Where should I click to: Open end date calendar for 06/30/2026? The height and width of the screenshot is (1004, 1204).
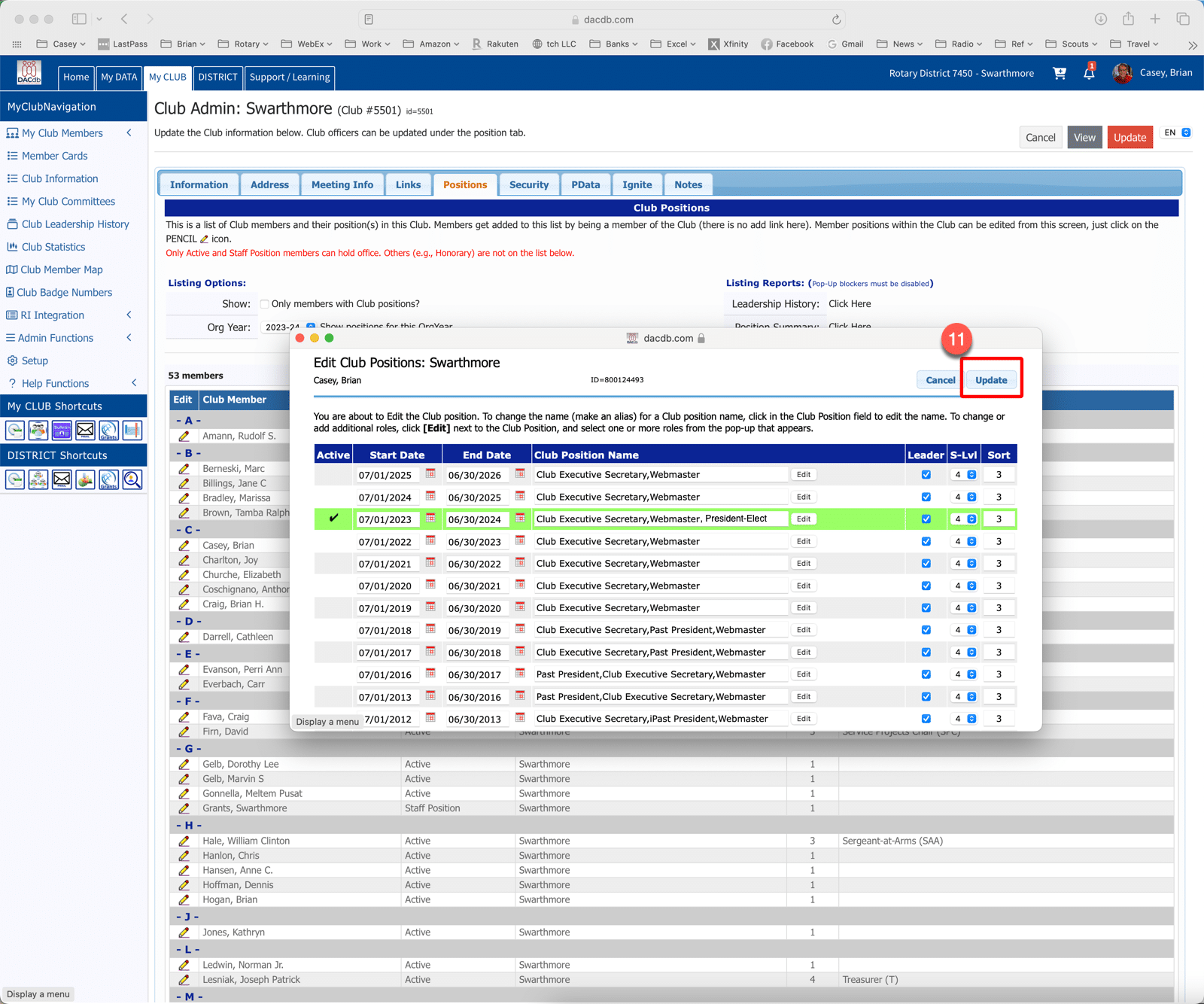pyautogui.click(x=520, y=473)
